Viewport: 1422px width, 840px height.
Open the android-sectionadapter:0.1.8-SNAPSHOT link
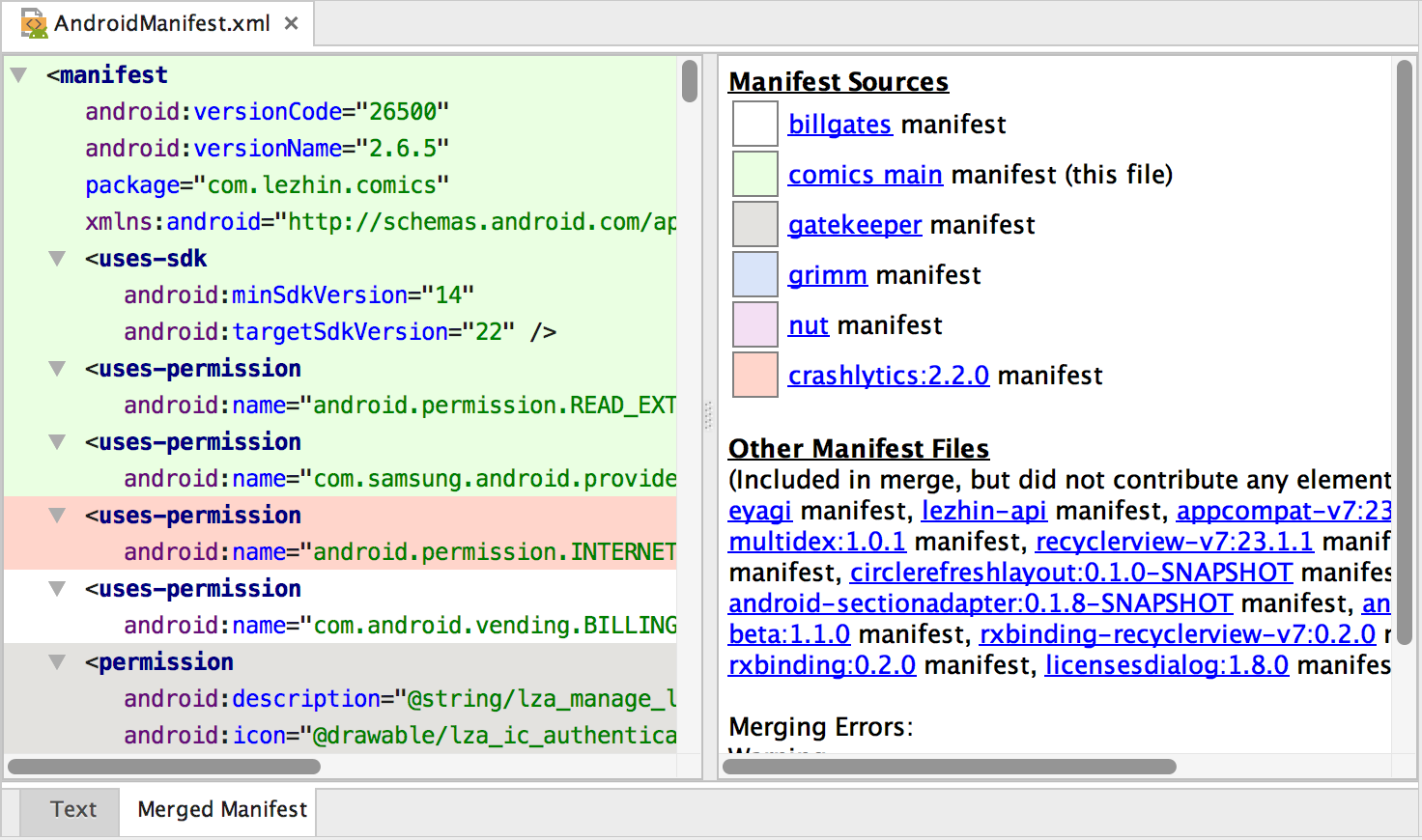(981, 603)
